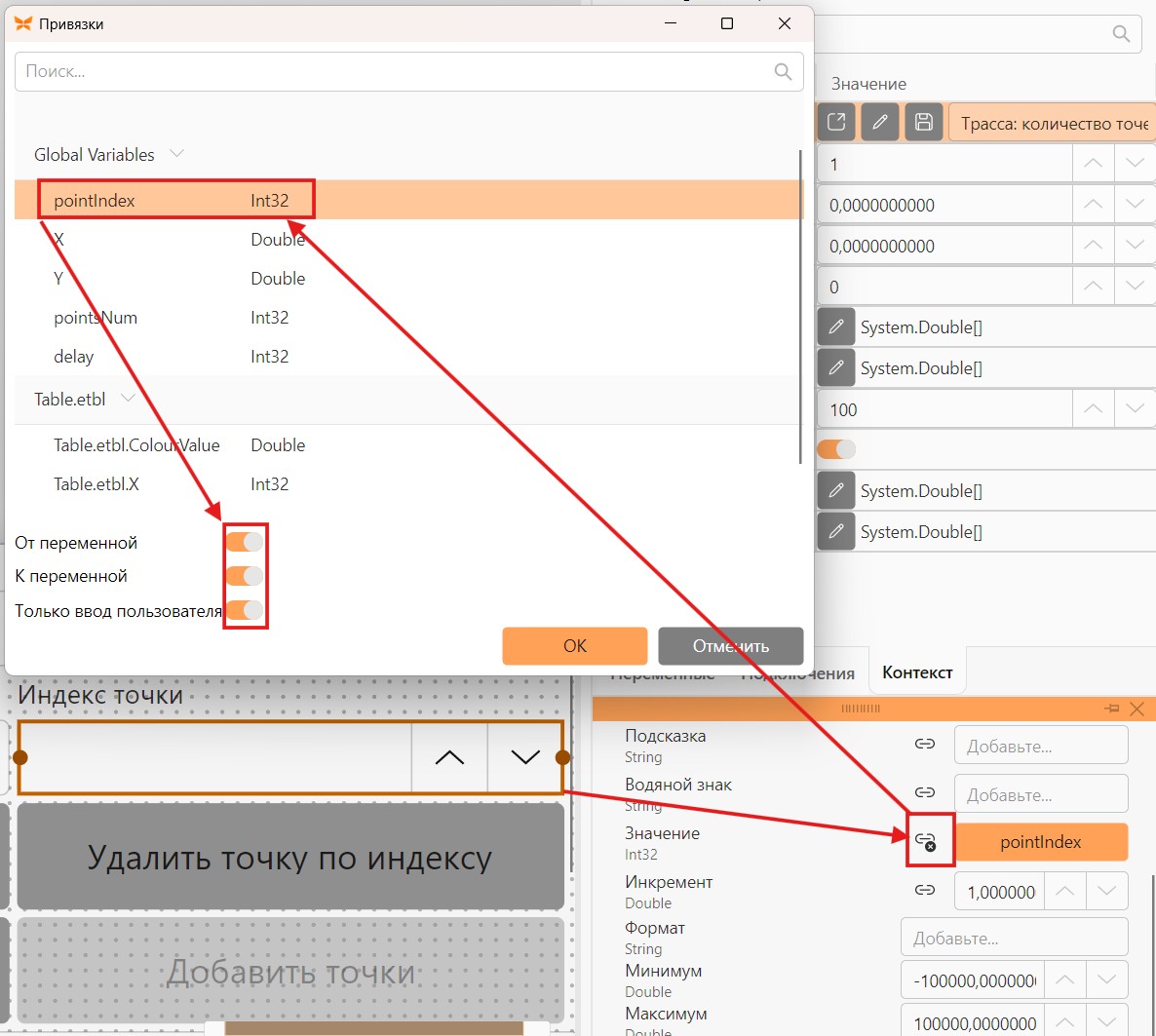Toggle the От переменной switch
Viewport: 1156px width, 1036px height.
pos(244,543)
